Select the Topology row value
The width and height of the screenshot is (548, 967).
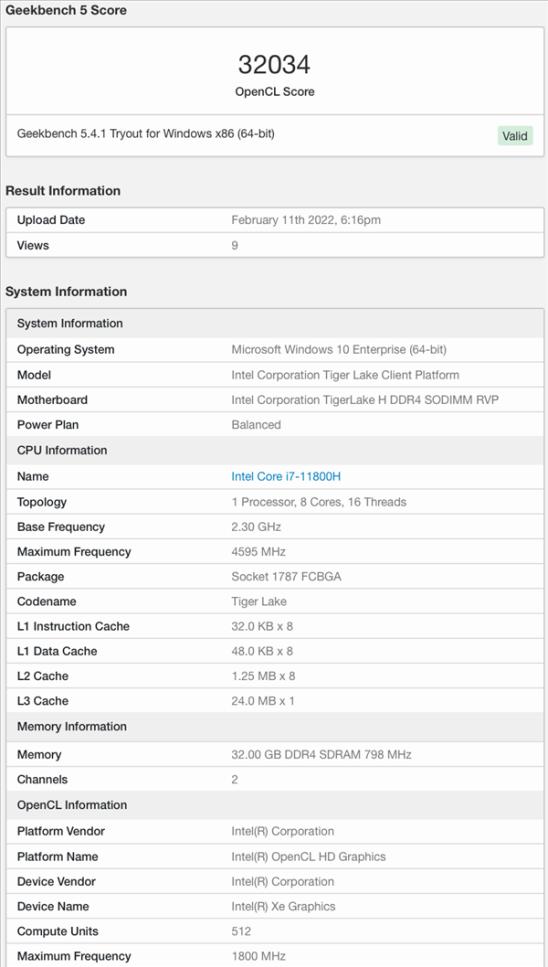point(319,501)
